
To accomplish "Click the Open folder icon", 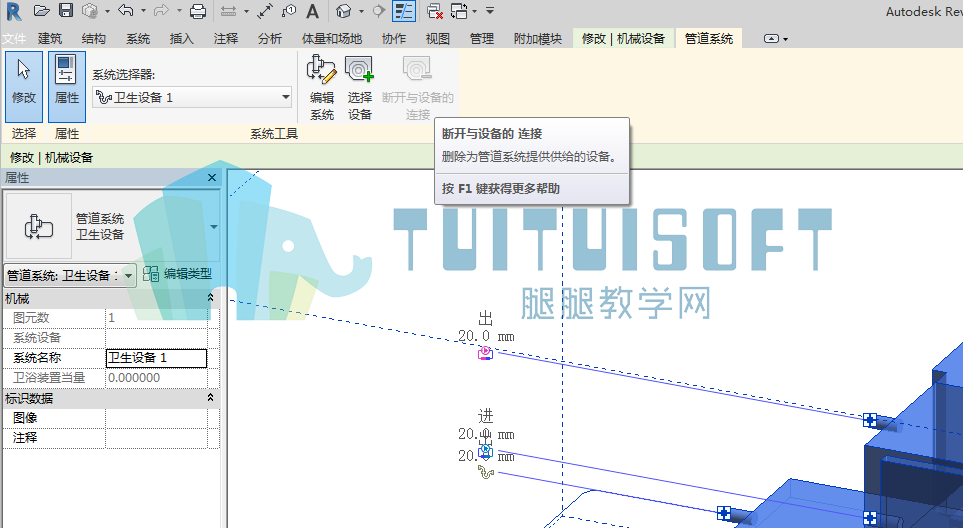I will click(x=41, y=10).
